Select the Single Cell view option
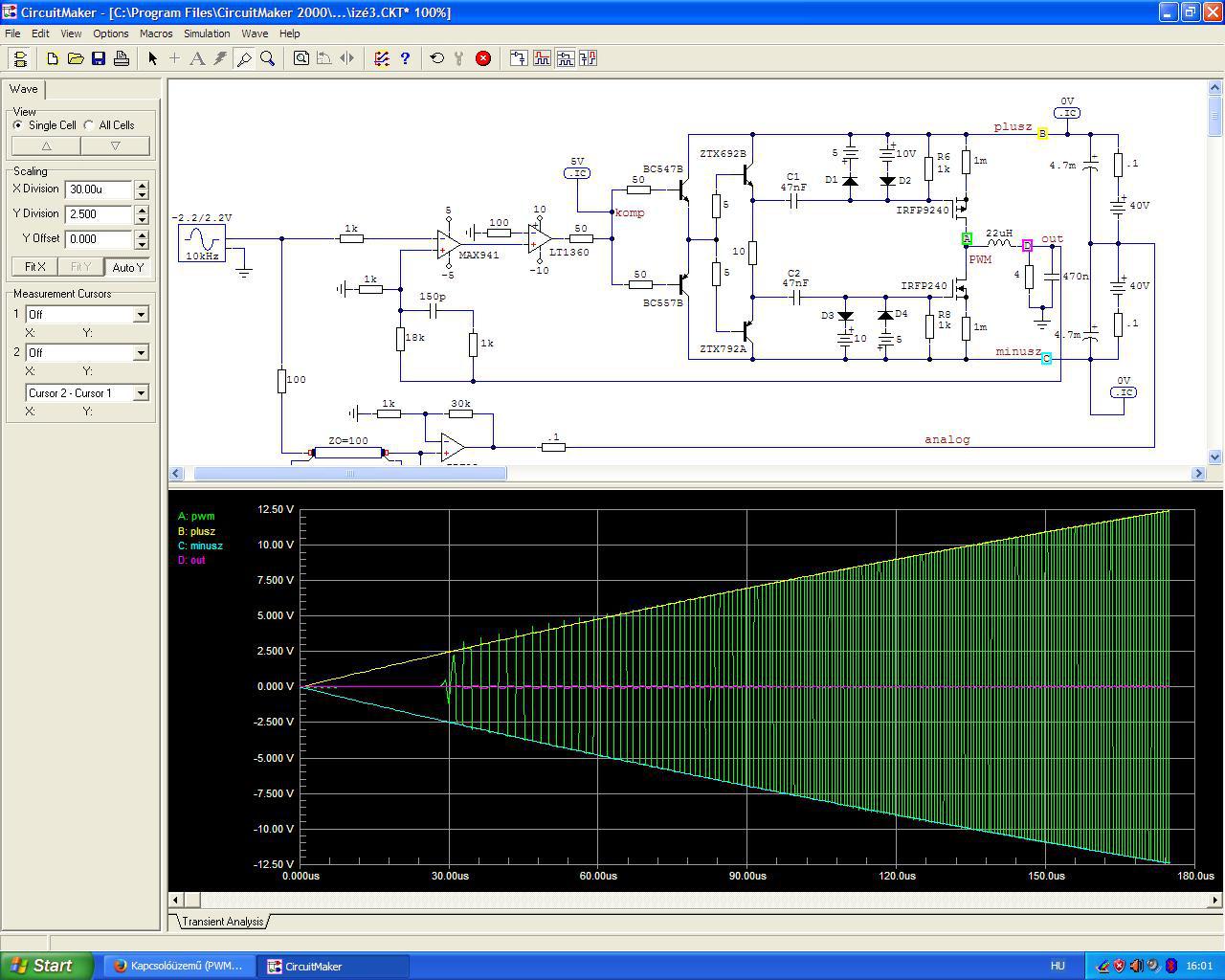1225x980 pixels. (18, 125)
